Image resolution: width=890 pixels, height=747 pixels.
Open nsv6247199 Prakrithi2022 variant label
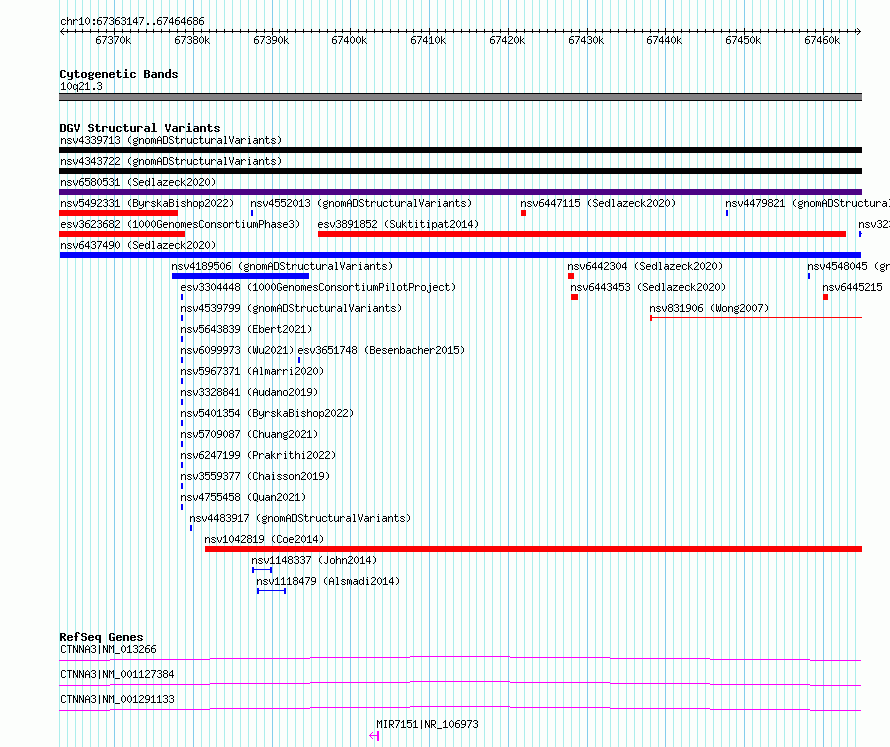click(x=258, y=455)
